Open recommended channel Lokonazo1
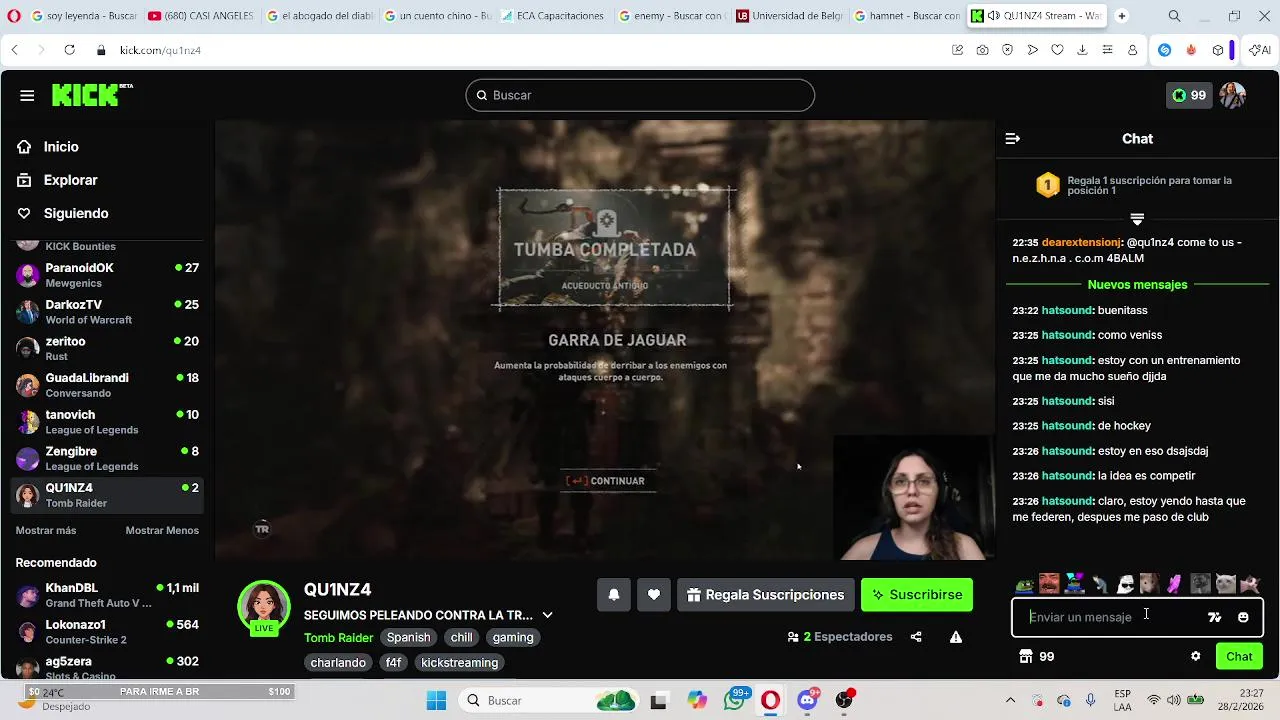The image size is (1280, 720). [108, 632]
